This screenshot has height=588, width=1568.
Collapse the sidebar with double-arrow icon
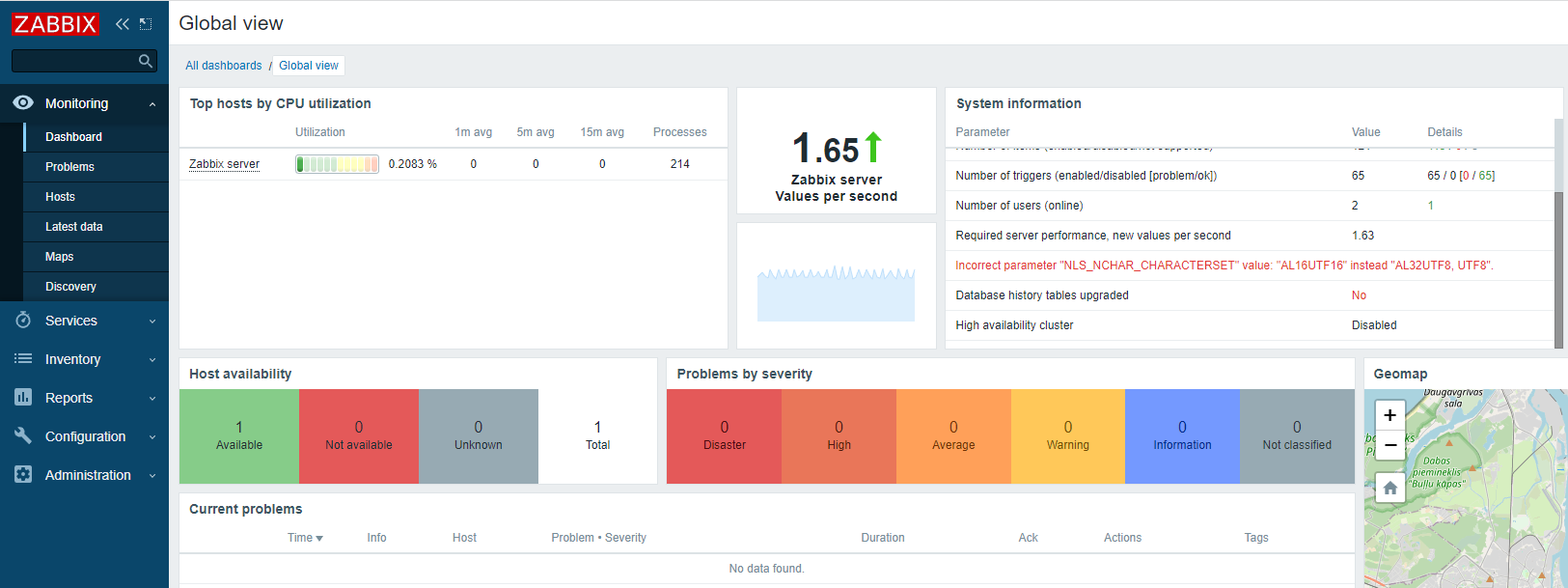click(x=122, y=24)
